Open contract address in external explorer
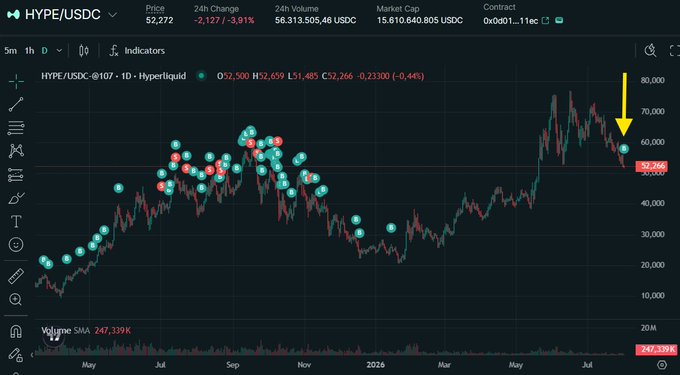The height and width of the screenshot is (375, 680). coord(546,20)
